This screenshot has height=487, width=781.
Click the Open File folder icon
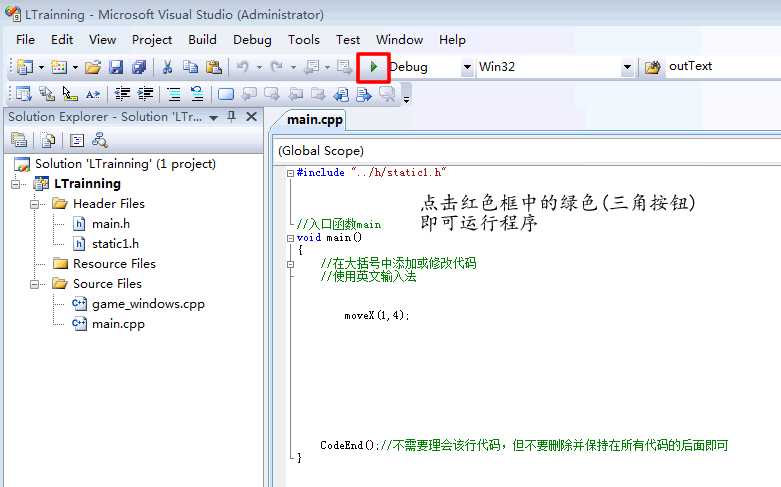tap(93, 67)
